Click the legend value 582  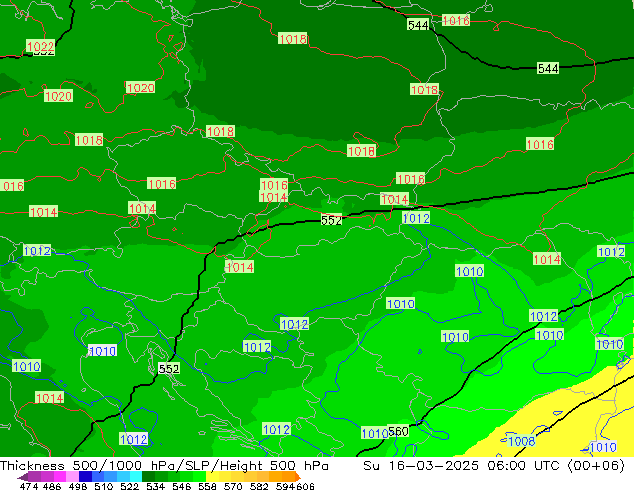(x=259, y=486)
